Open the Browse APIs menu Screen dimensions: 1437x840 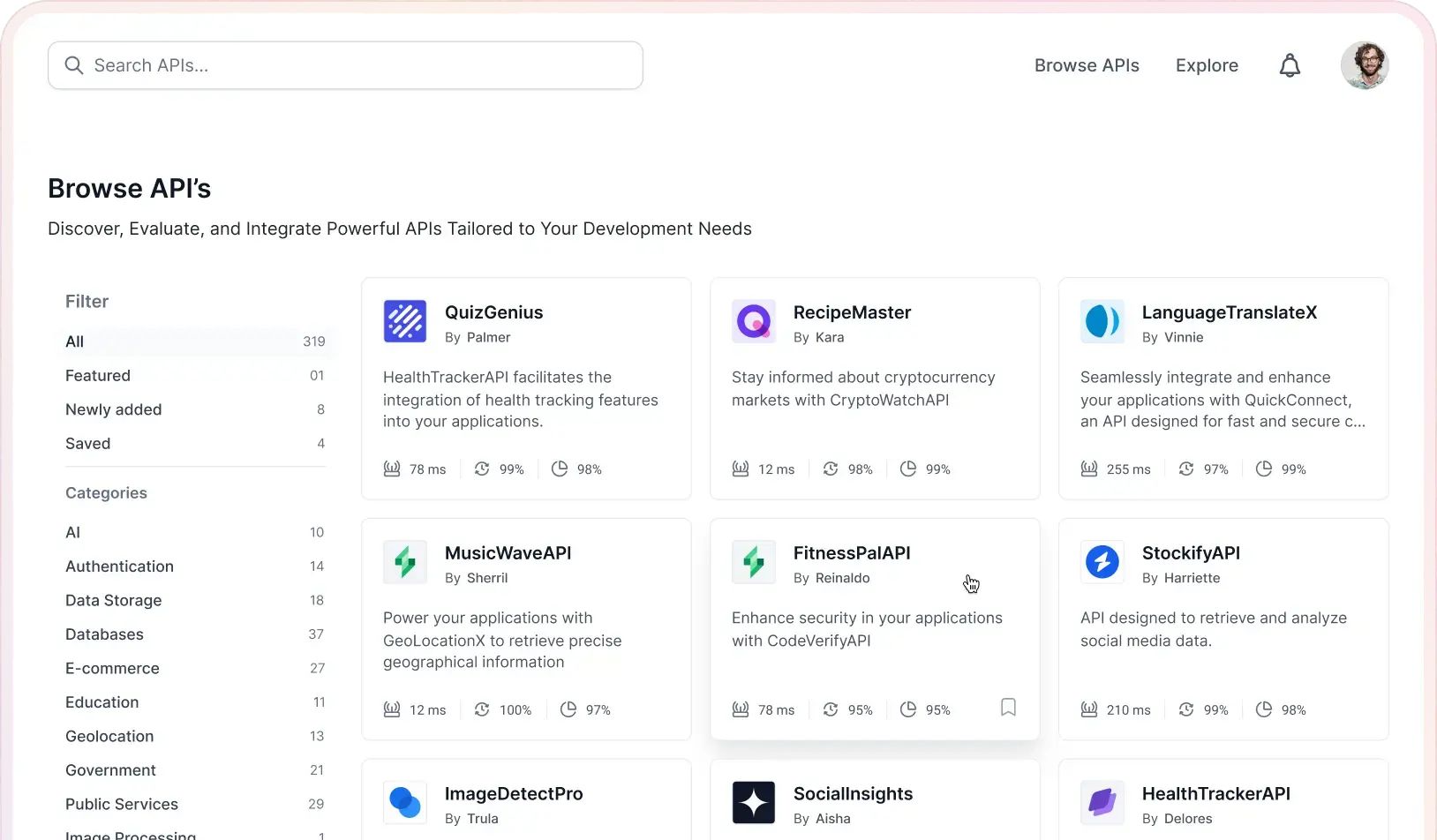(1087, 64)
